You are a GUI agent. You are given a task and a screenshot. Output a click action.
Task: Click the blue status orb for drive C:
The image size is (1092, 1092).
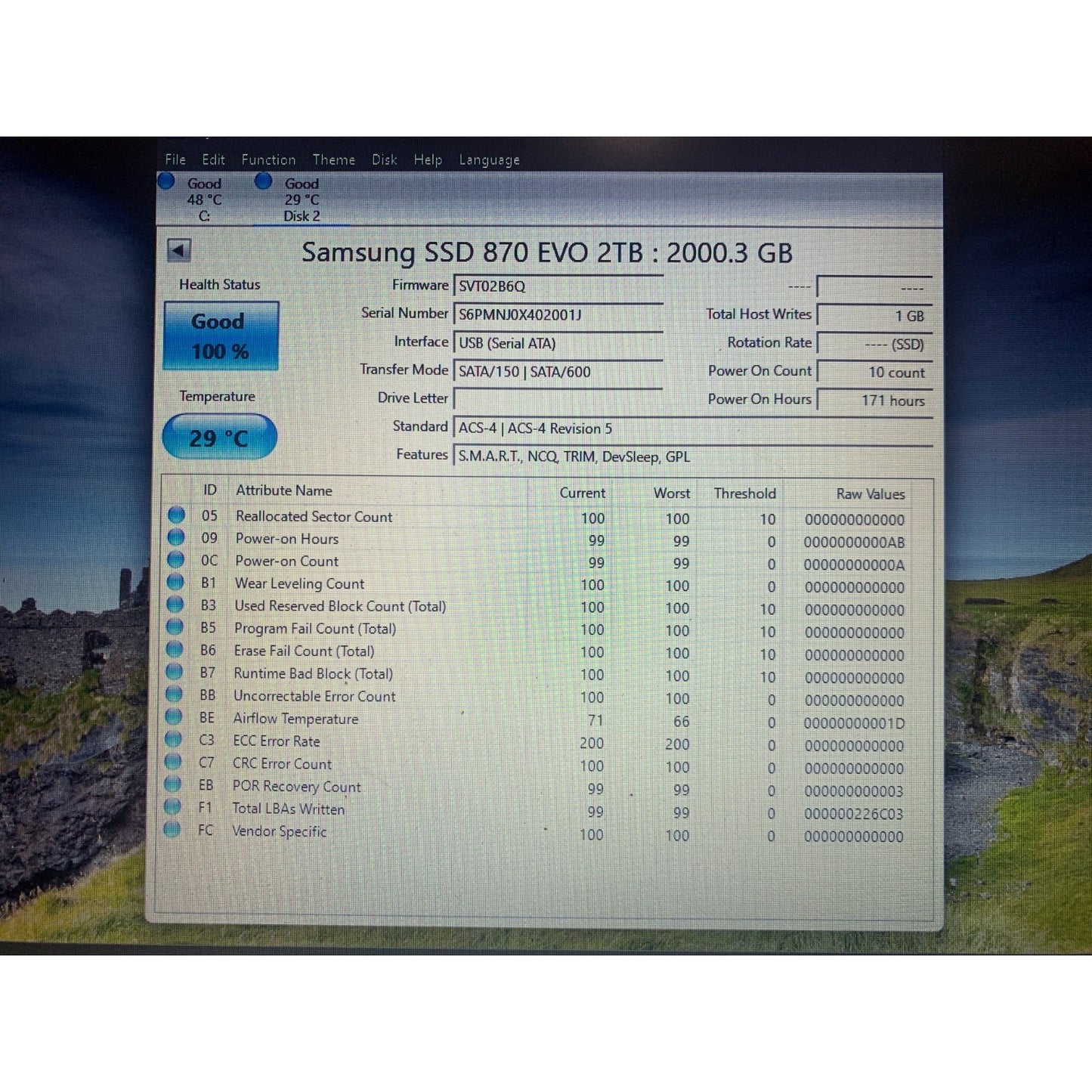[x=166, y=181]
